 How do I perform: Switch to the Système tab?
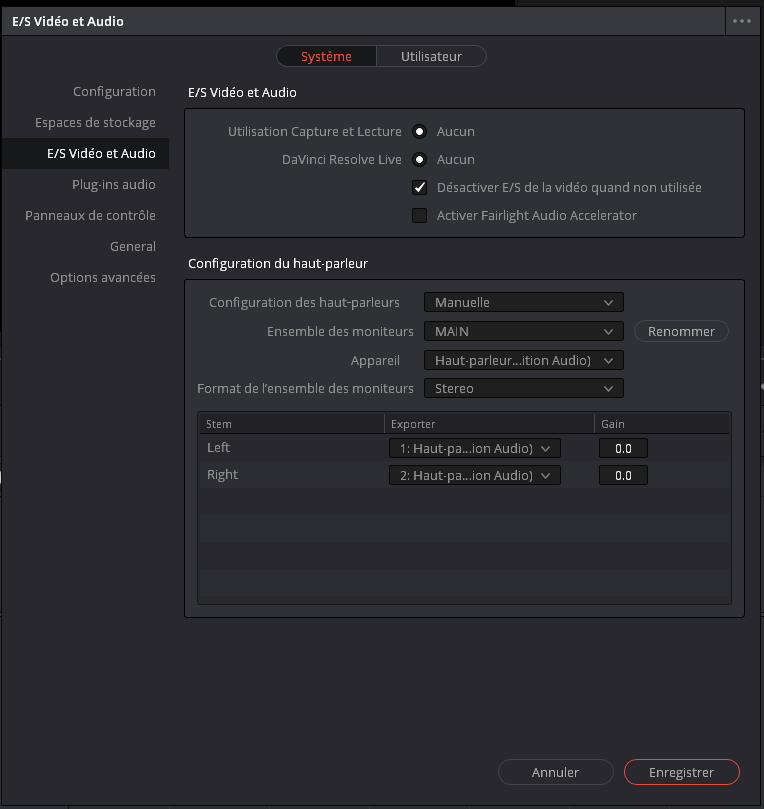(327, 56)
